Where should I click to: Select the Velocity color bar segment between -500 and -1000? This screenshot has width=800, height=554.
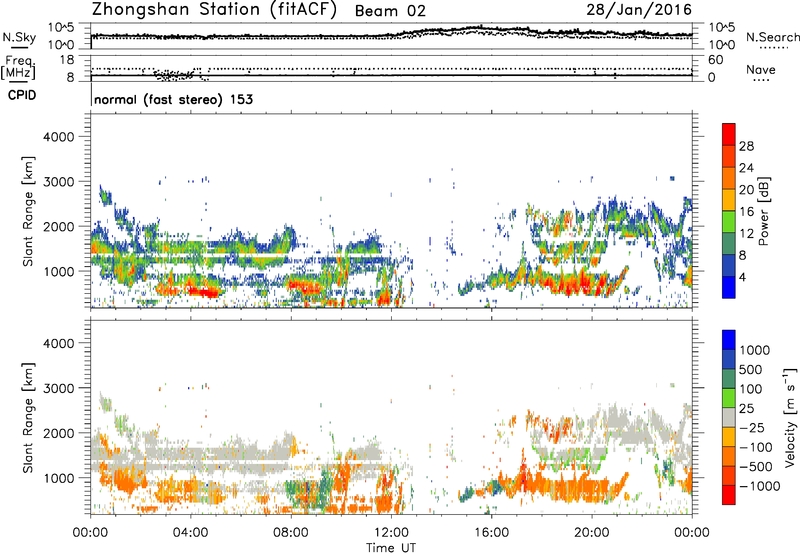click(x=729, y=475)
